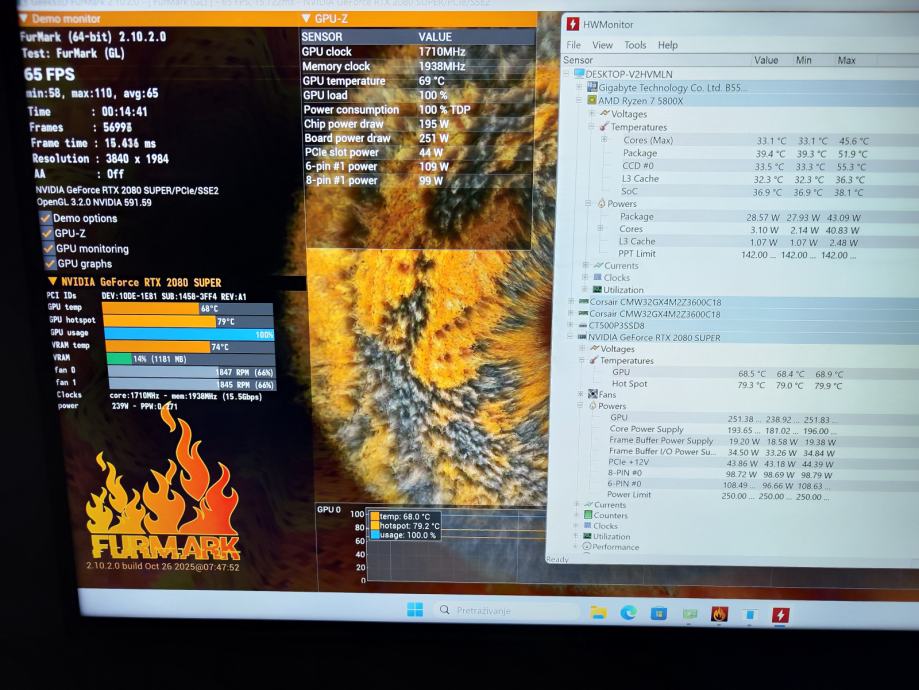Click the PCIe slot power row in GPU-Z
The image size is (919, 690).
(418, 152)
